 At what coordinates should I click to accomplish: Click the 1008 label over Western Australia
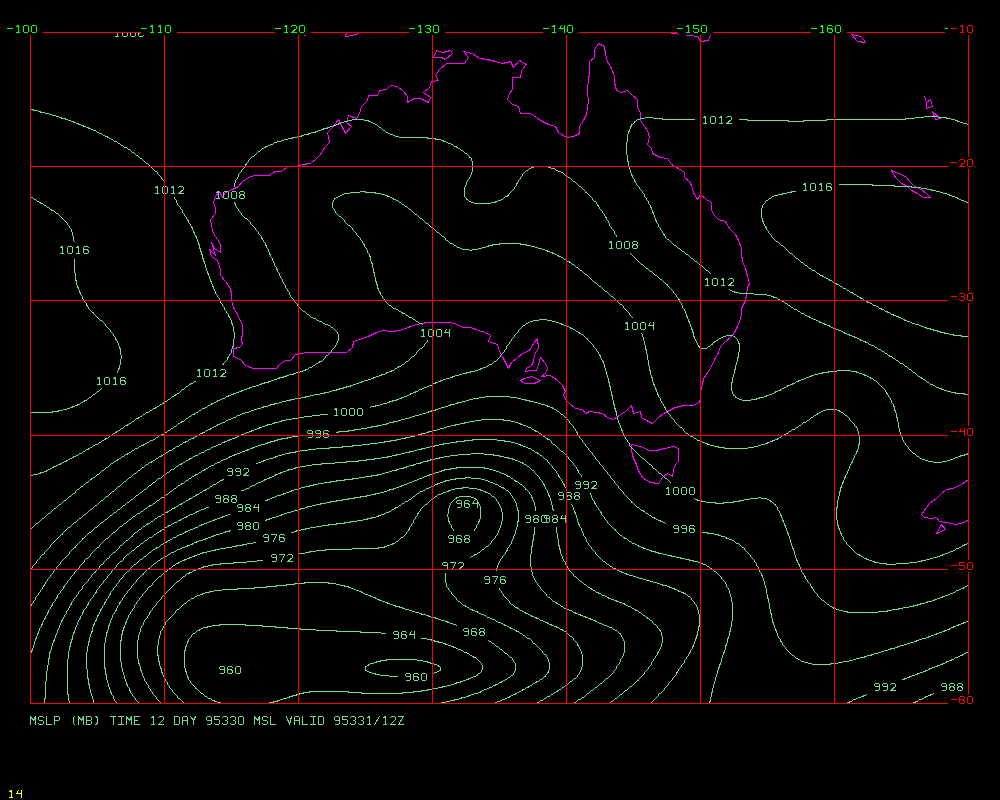coord(230,195)
